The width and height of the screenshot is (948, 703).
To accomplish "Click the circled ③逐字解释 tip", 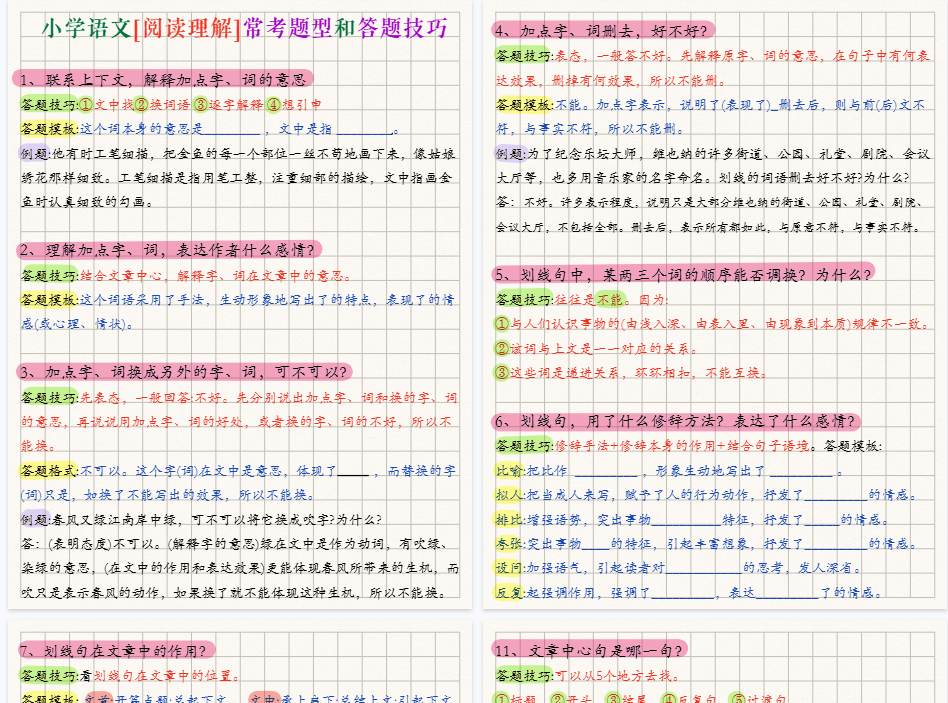I will tap(228, 104).
